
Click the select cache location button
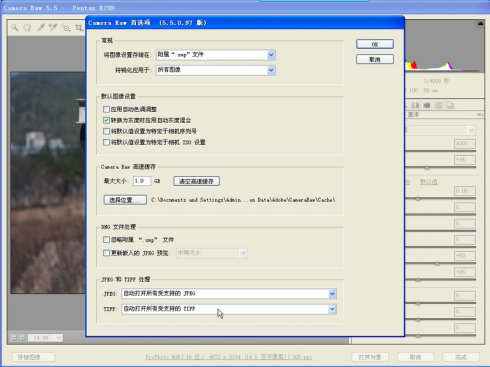[125, 200]
